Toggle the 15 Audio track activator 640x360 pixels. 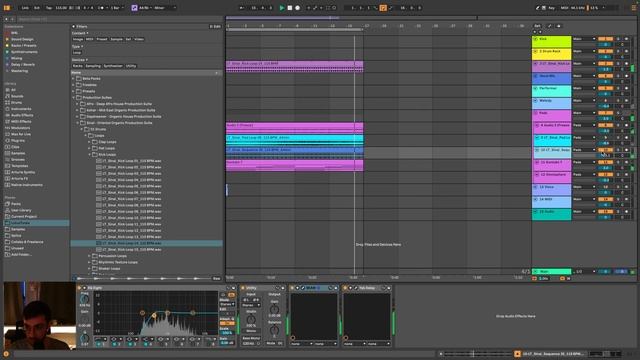click(x=605, y=211)
